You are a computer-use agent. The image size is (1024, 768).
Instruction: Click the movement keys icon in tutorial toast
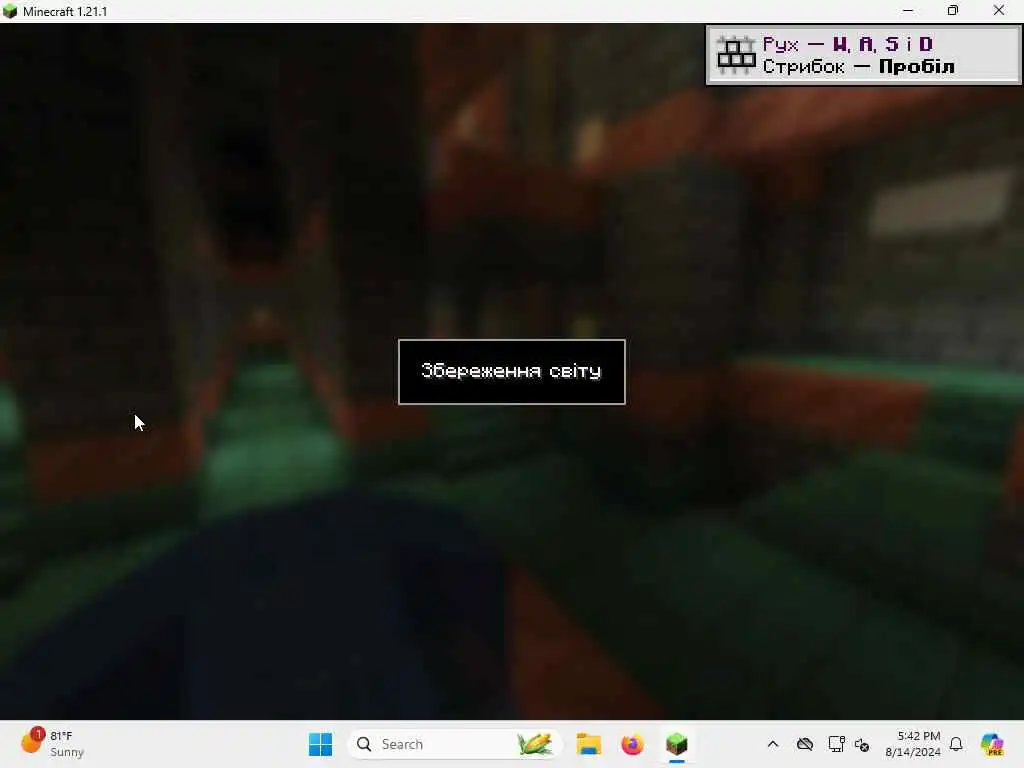coord(736,55)
